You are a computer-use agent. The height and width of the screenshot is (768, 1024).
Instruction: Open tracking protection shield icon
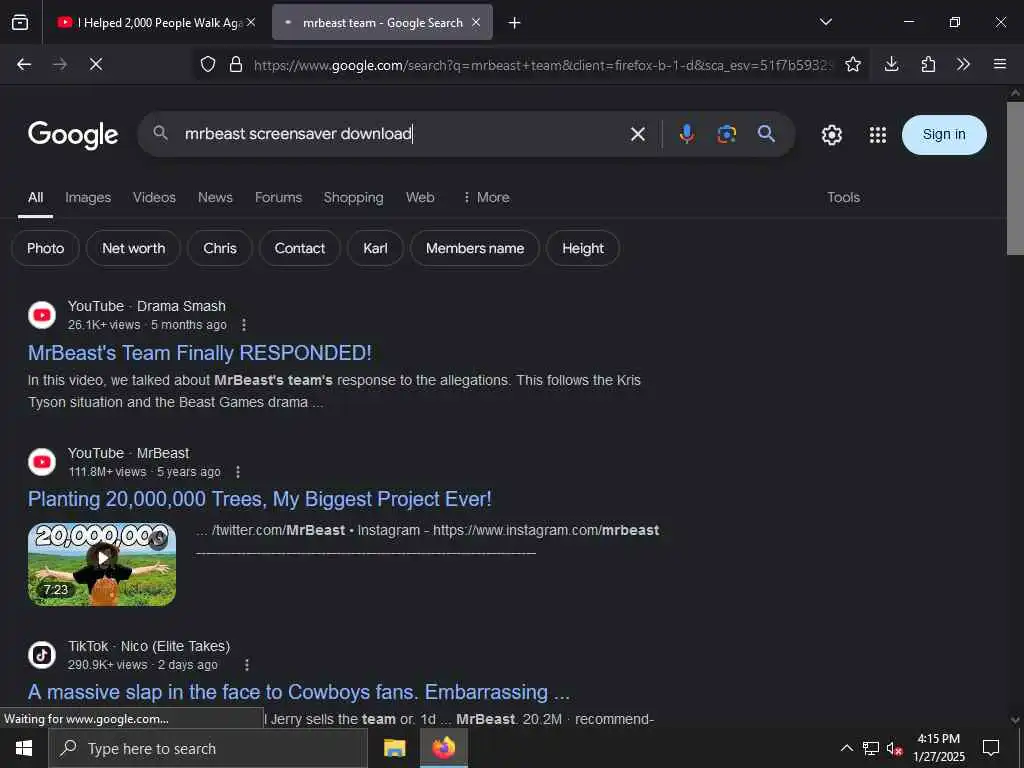click(x=208, y=64)
